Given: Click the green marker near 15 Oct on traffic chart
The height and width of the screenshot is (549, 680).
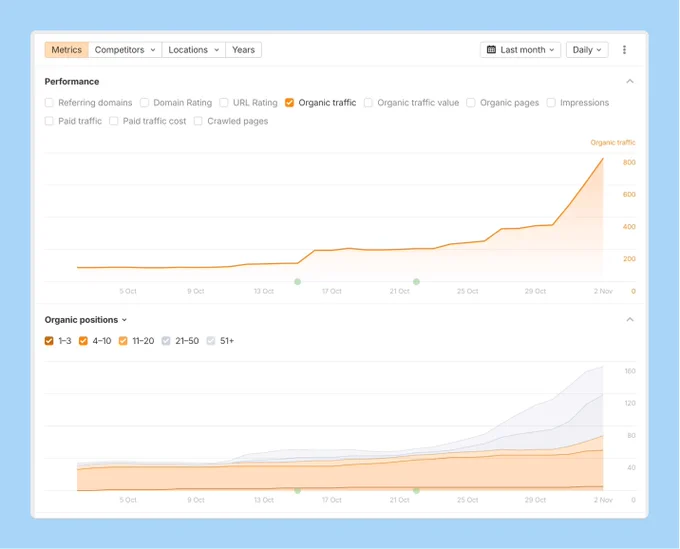Looking at the screenshot, I should pos(298,282).
